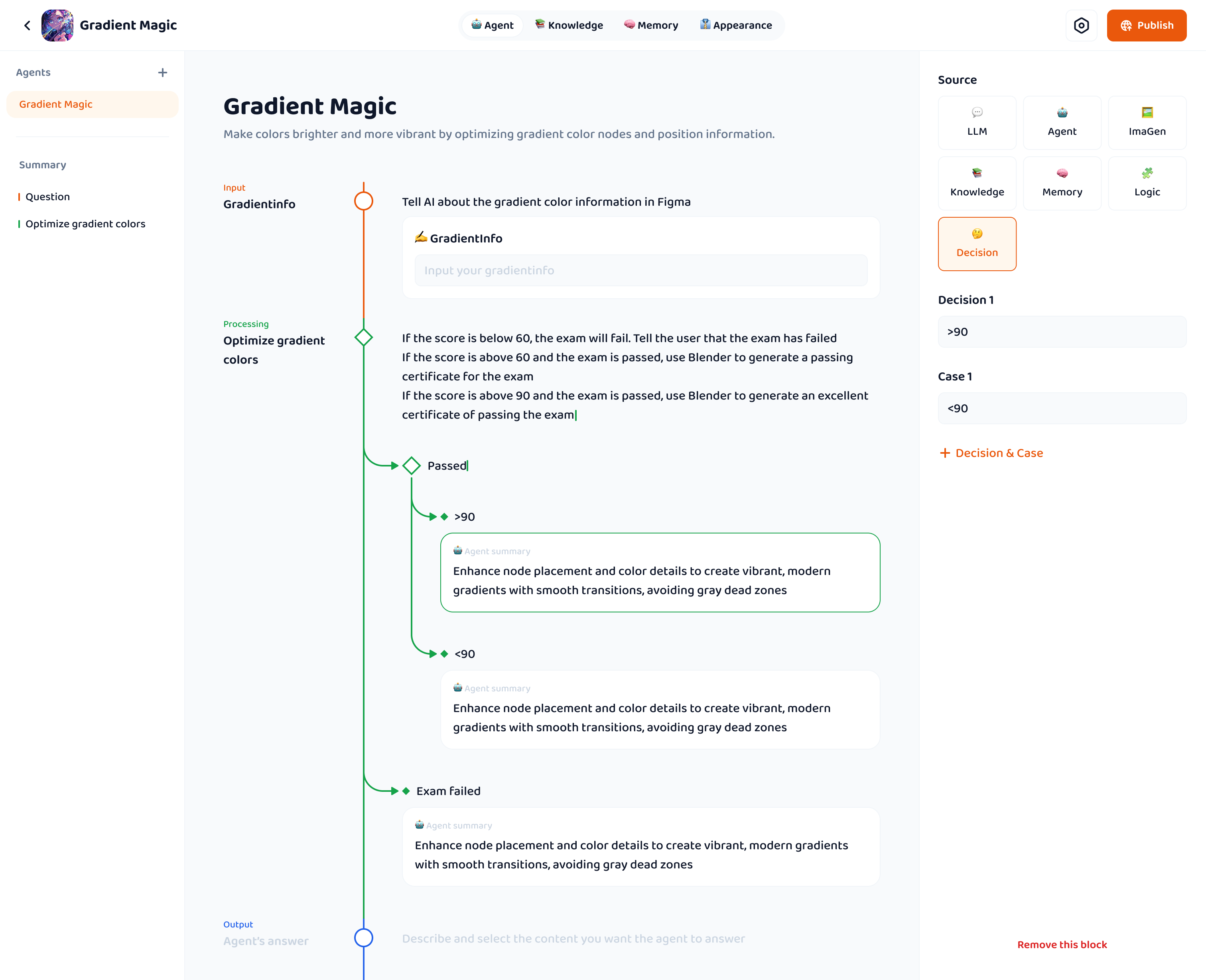The height and width of the screenshot is (980, 1206).
Task: Switch to the Memory tab
Action: point(651,26)
